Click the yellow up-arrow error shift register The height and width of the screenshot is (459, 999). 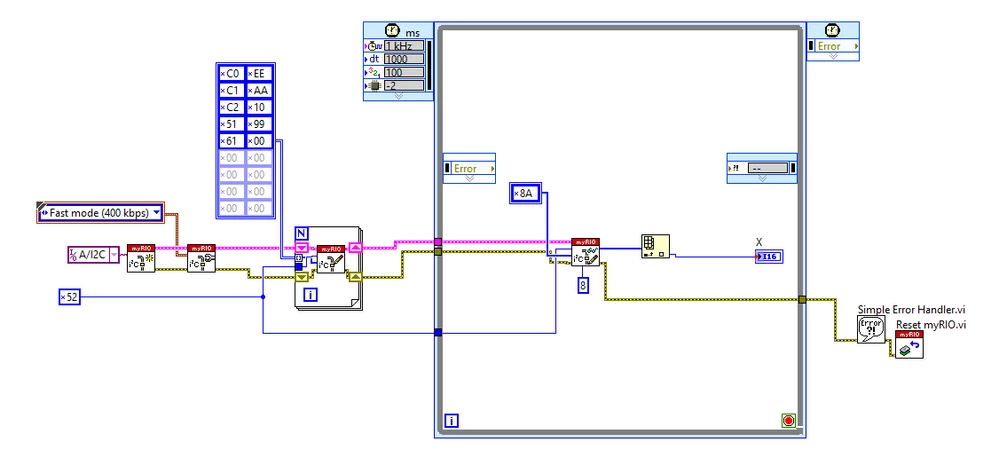(356, 276)
